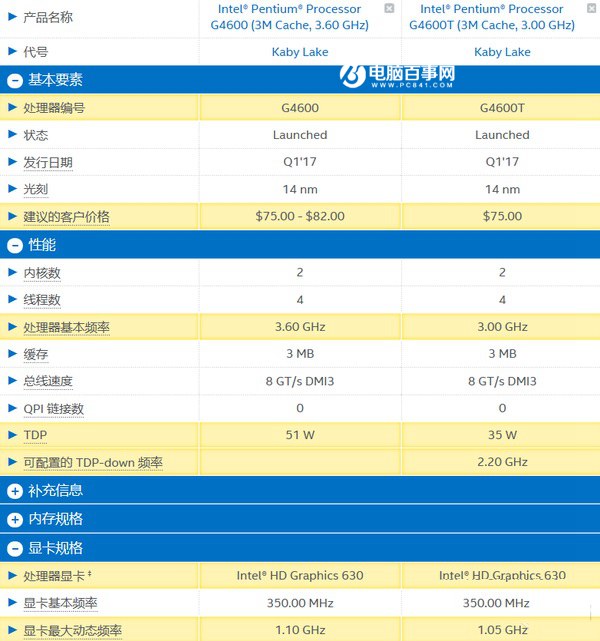600x641 pixels.
Task: Click the 内核数 row label
Action: pyautogui.click(x=42, y=273)
